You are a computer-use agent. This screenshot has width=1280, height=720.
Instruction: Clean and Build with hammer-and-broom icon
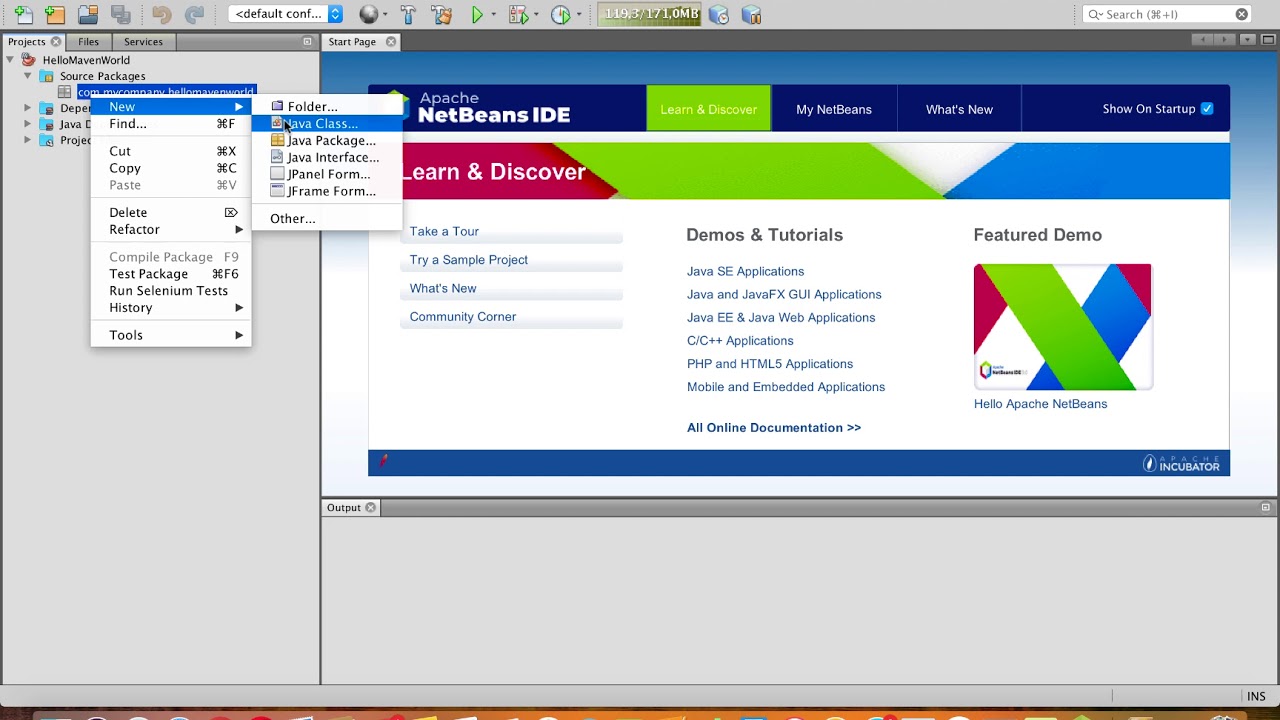[x=441, y=14]
